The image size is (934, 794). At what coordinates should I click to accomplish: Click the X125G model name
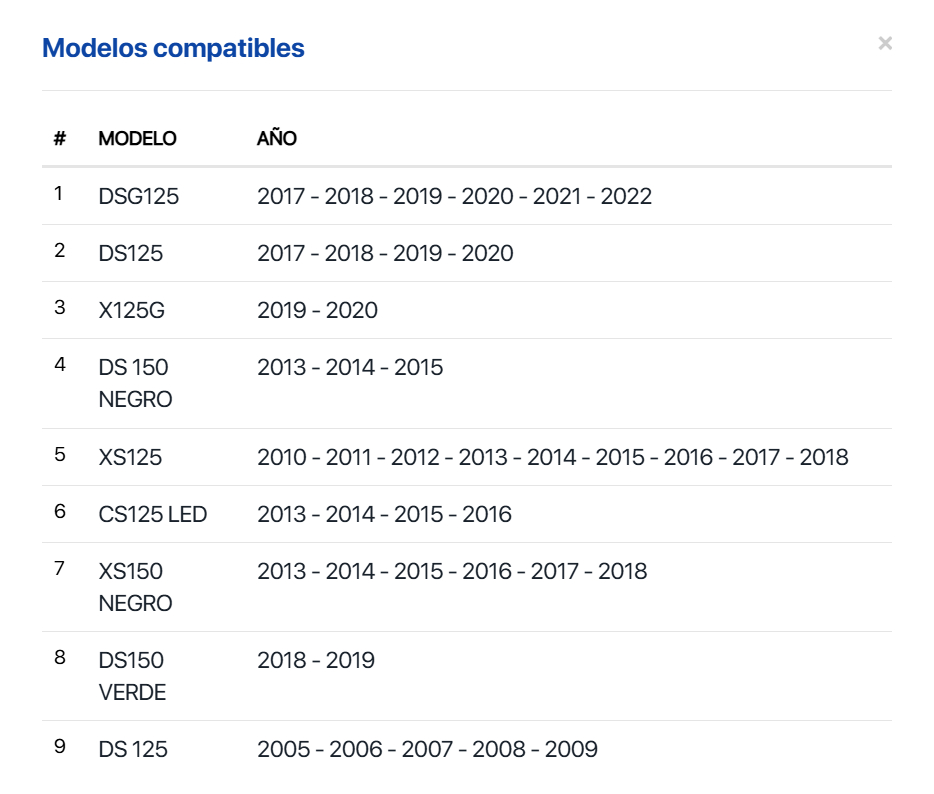[x=132, y=310]
